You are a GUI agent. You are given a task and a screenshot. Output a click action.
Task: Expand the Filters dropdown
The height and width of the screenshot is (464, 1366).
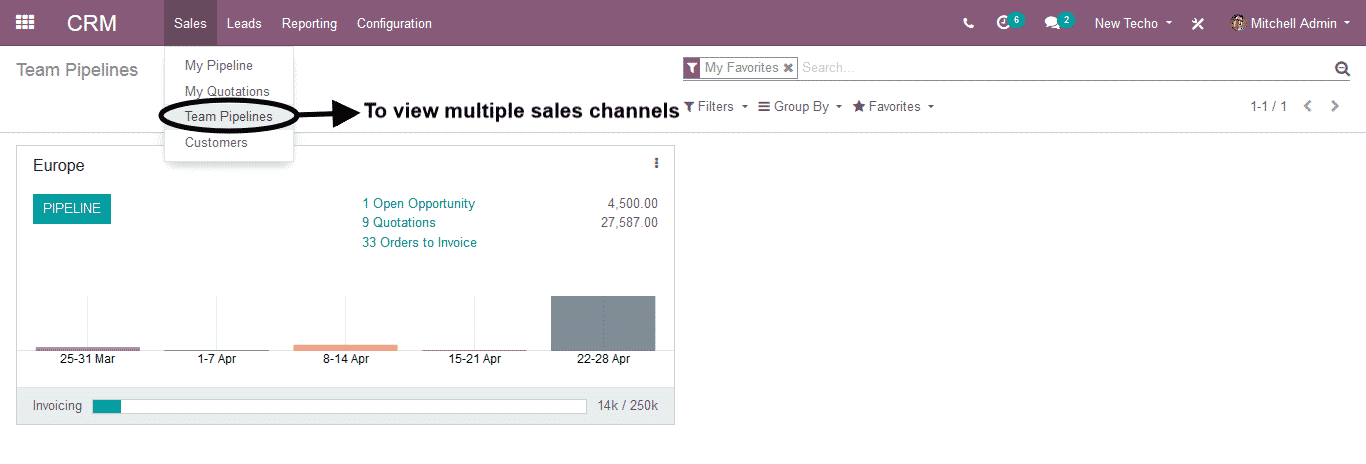(716, 107)
